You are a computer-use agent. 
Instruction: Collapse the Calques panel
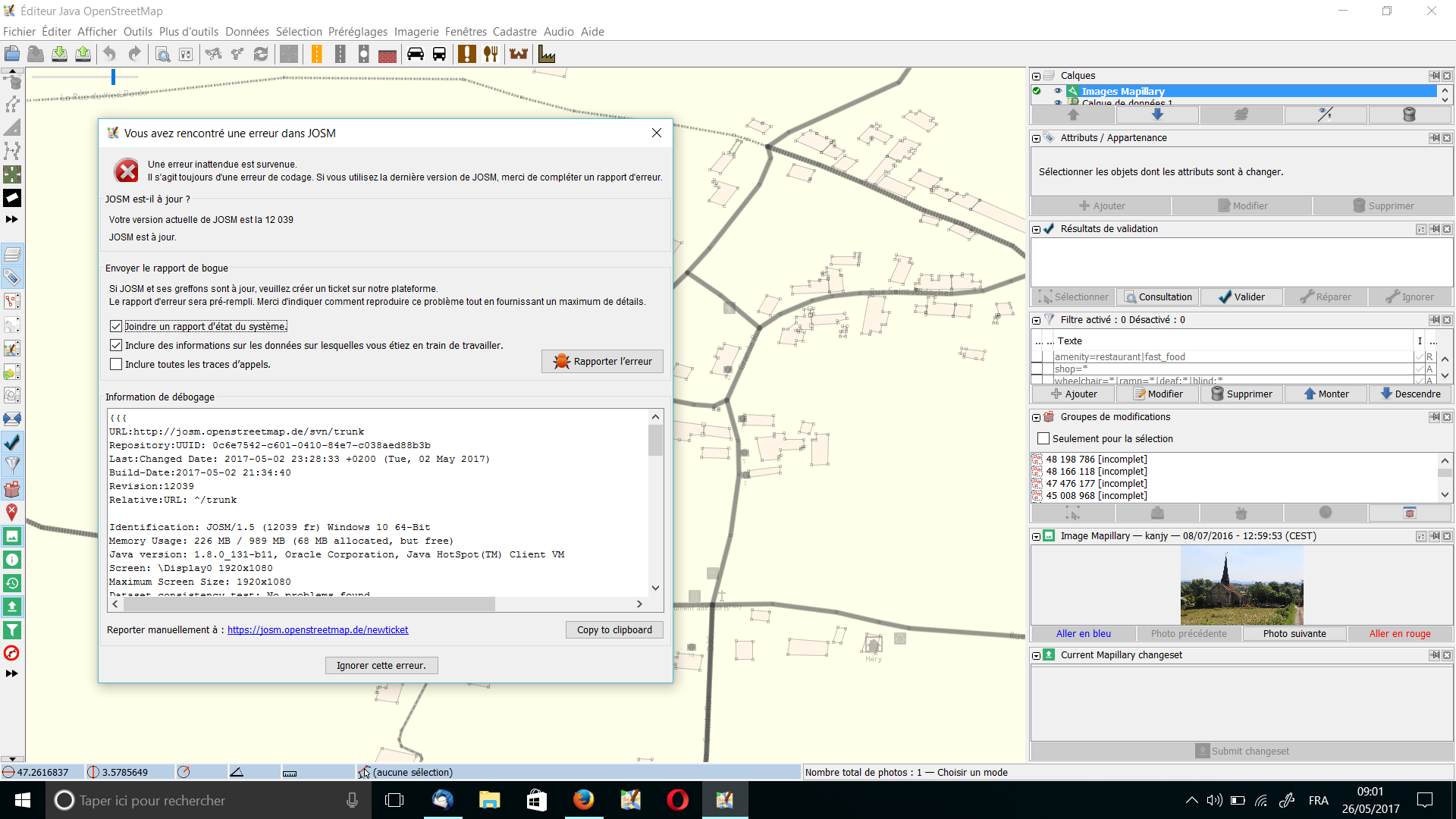(1036, 76)
